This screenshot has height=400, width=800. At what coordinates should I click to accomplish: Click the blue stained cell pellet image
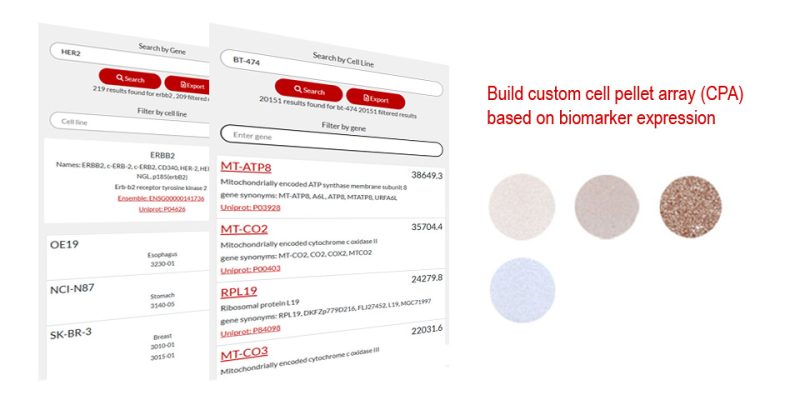[x=522, y=290]
